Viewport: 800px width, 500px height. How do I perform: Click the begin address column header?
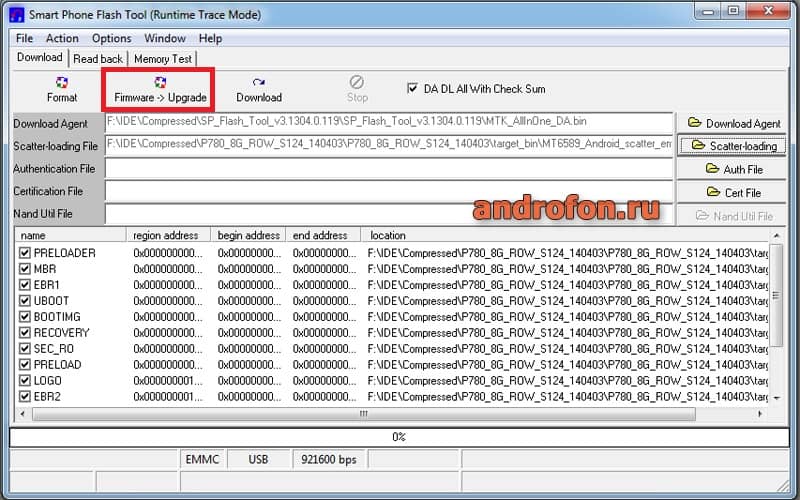point(248,235)
